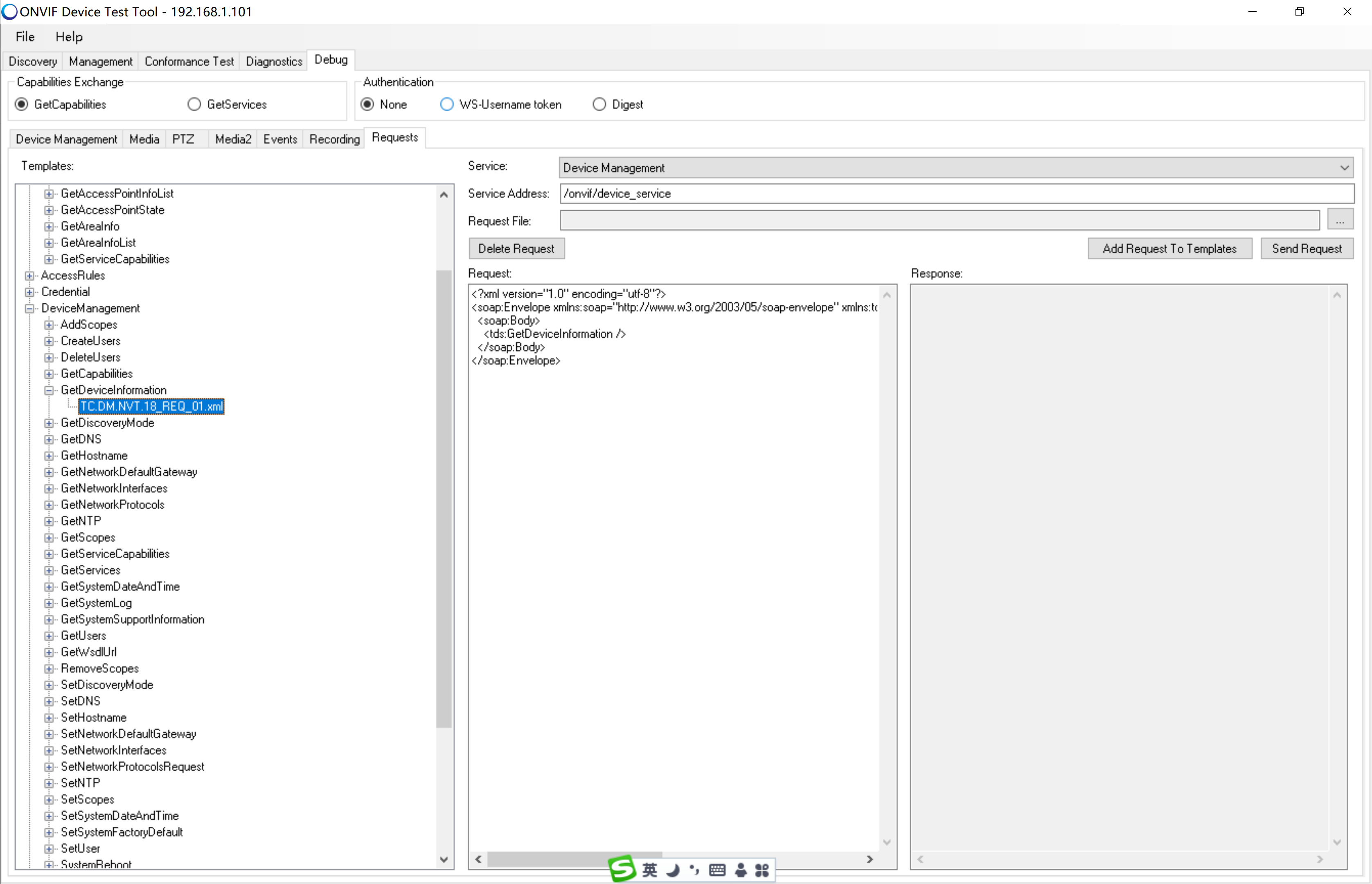Viewport: 1372px width, 884px height.
Task: Click the Send Request button
Action: tap(1307, 248)
